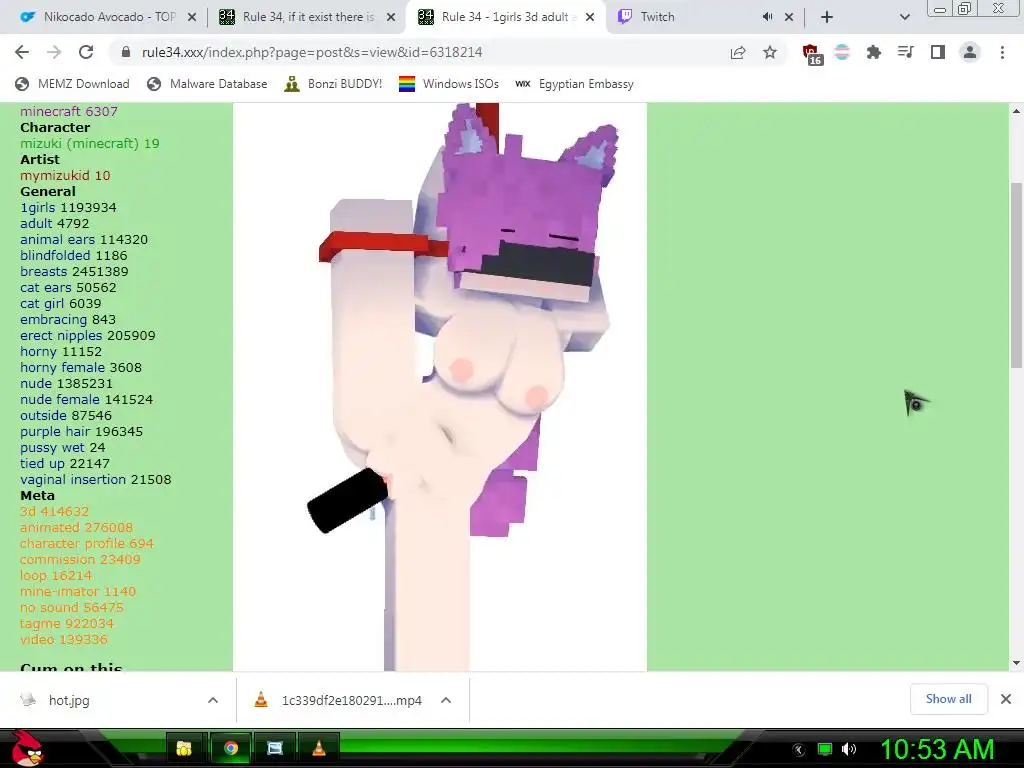Open the Angry Birds start button

tap(28, 748)
